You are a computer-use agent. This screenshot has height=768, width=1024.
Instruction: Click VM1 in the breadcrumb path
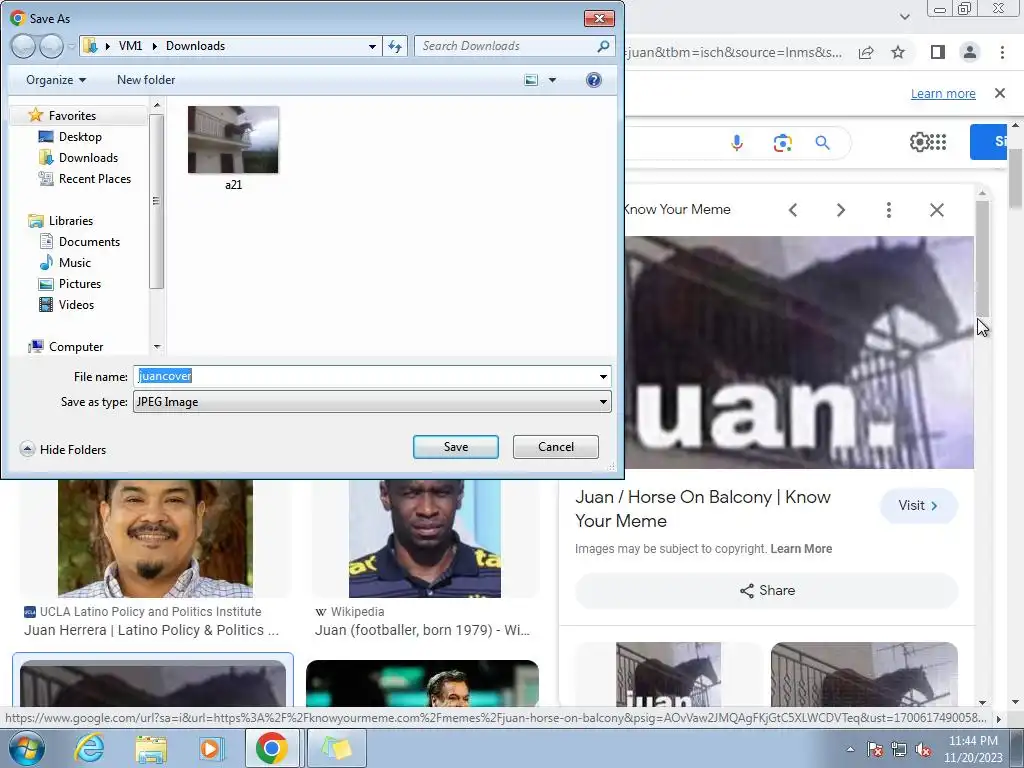[130, 46]
